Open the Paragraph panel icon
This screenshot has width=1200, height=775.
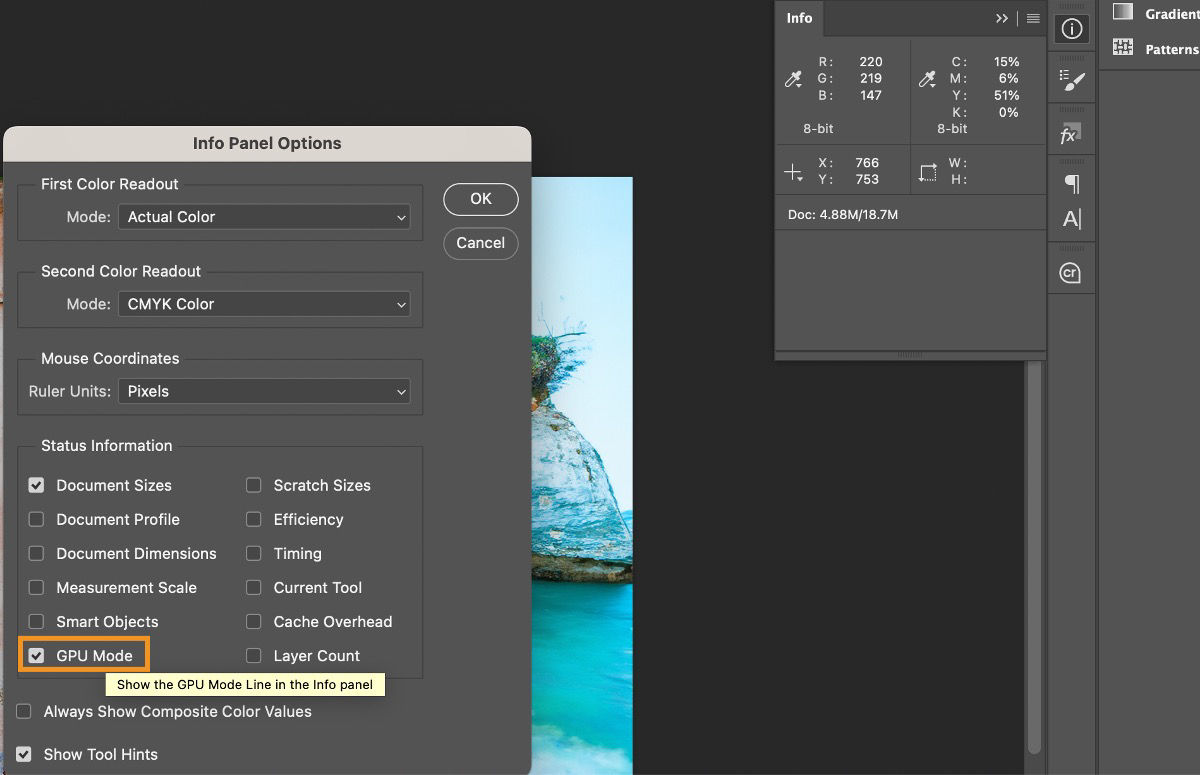coord(1071,183)
